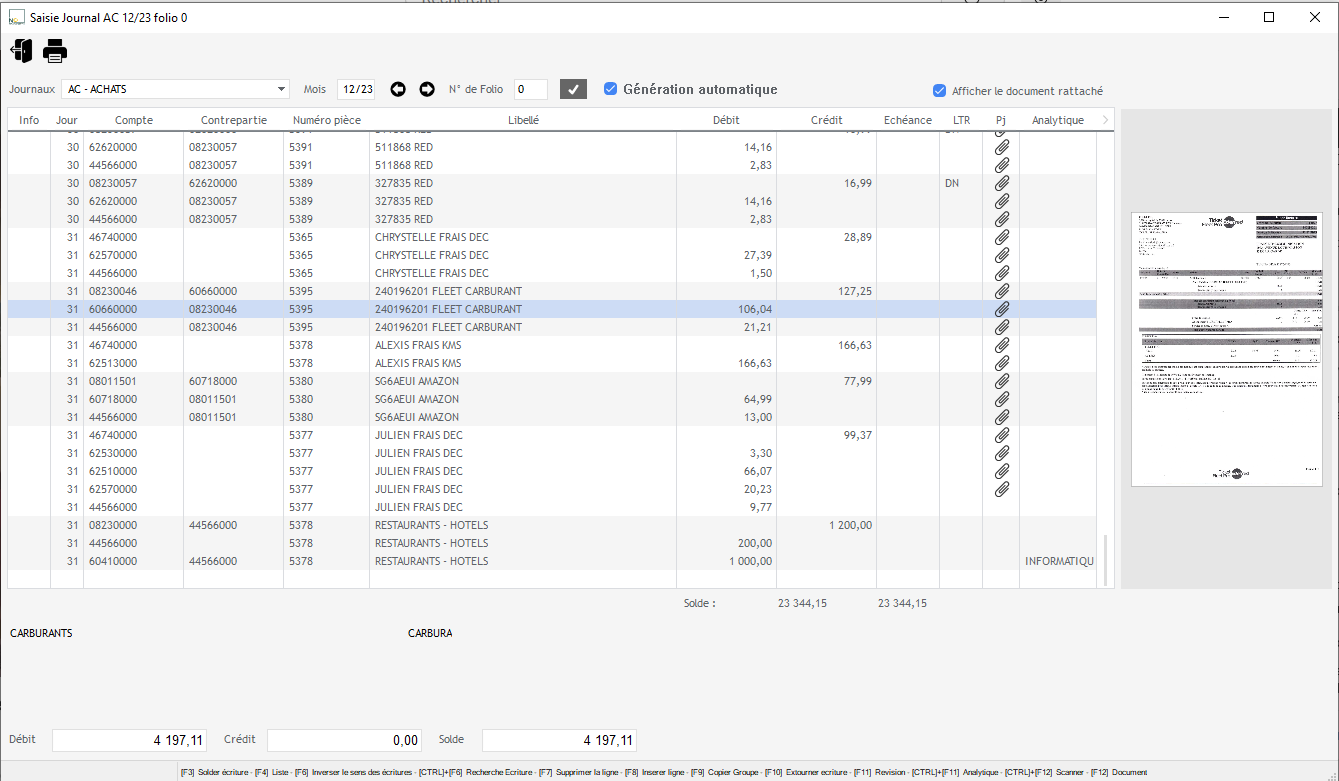Open paperclip on 511868 RED piece 5391 2,83 row
Viewport: 1339px width, 781px height.
(x=1002, y=165)
